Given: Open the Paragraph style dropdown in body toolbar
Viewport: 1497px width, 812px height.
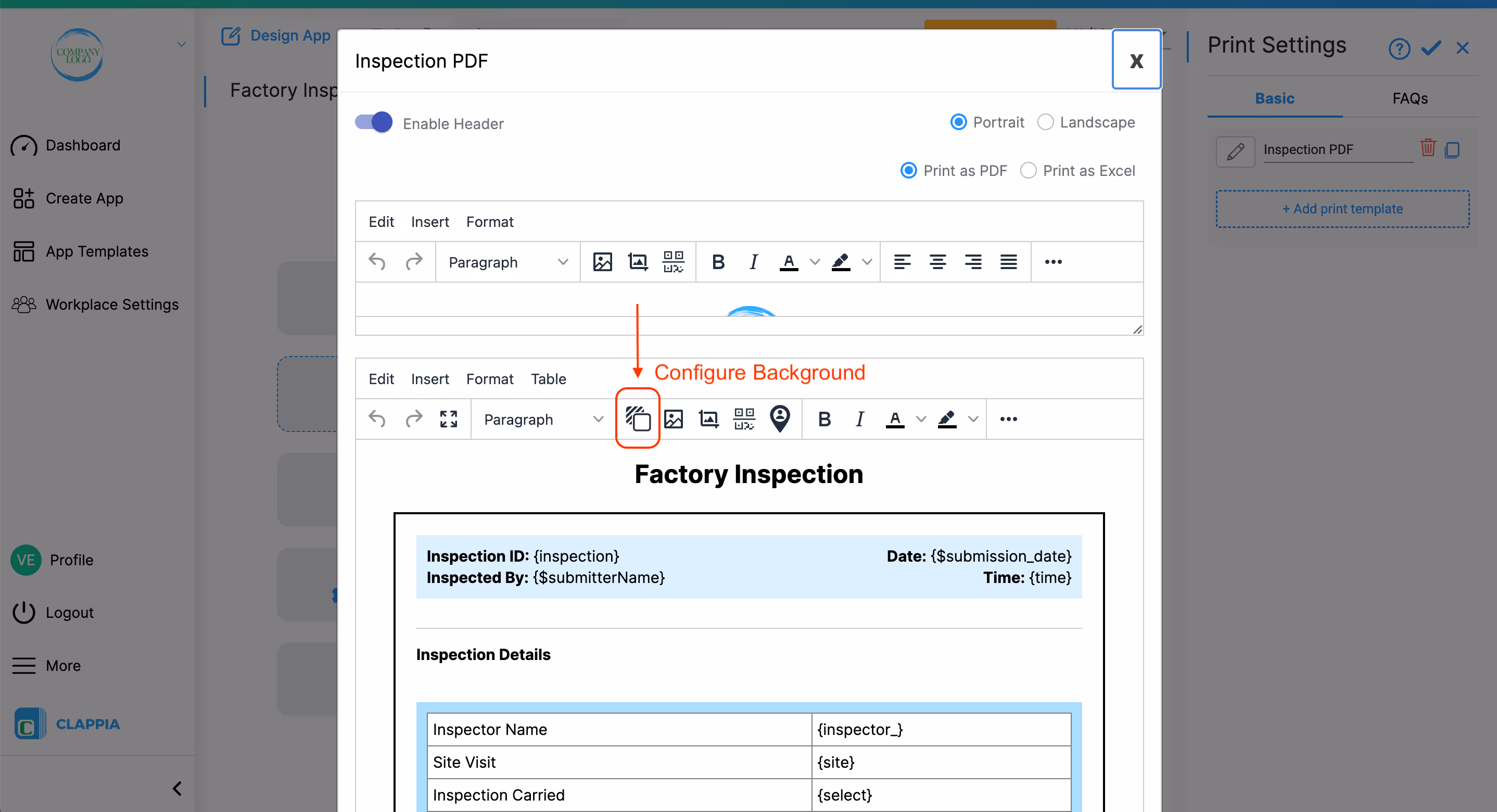Looking at the screenshot, I should (x=541, y=418).
